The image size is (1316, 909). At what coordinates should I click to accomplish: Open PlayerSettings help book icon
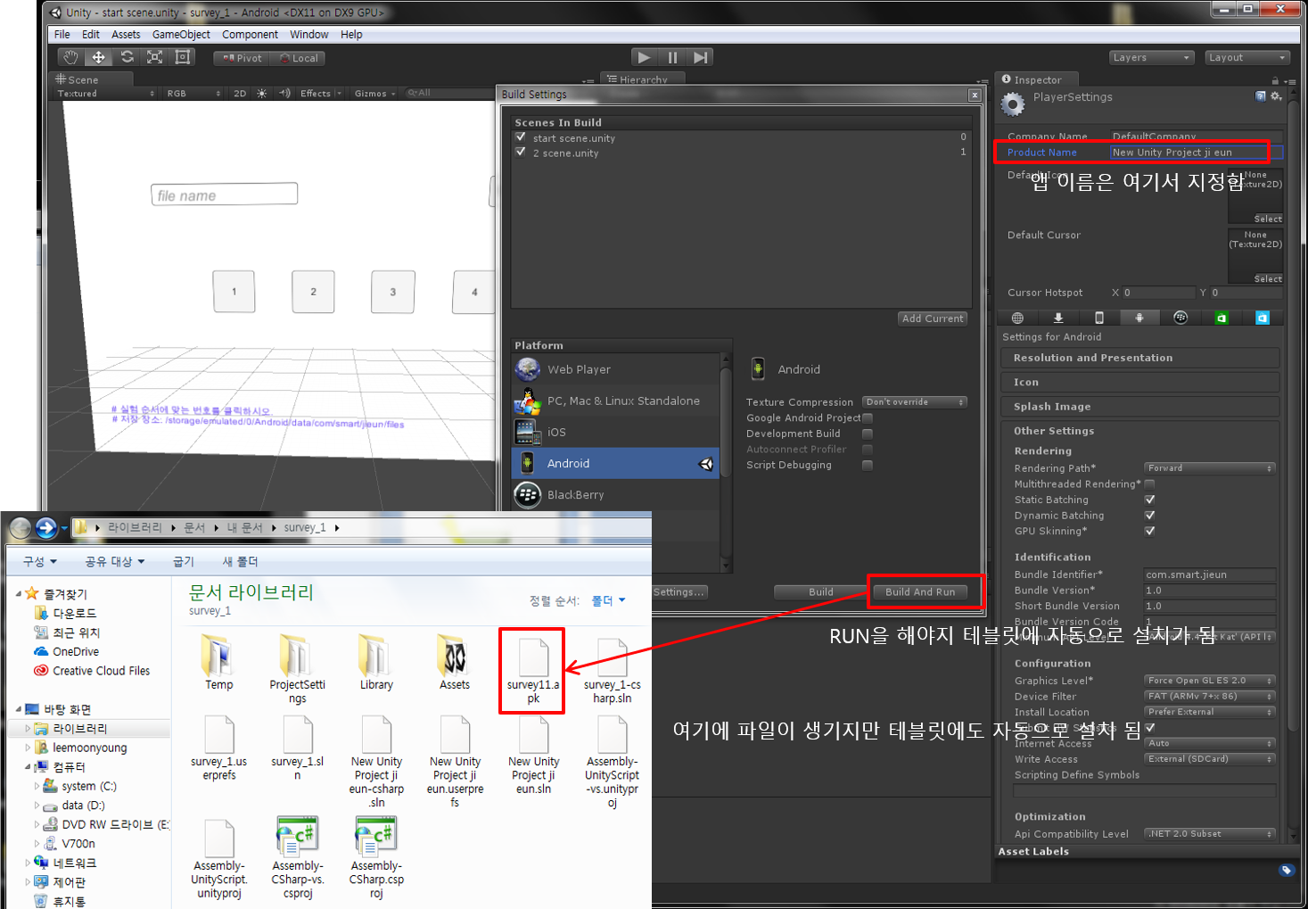1261,96
